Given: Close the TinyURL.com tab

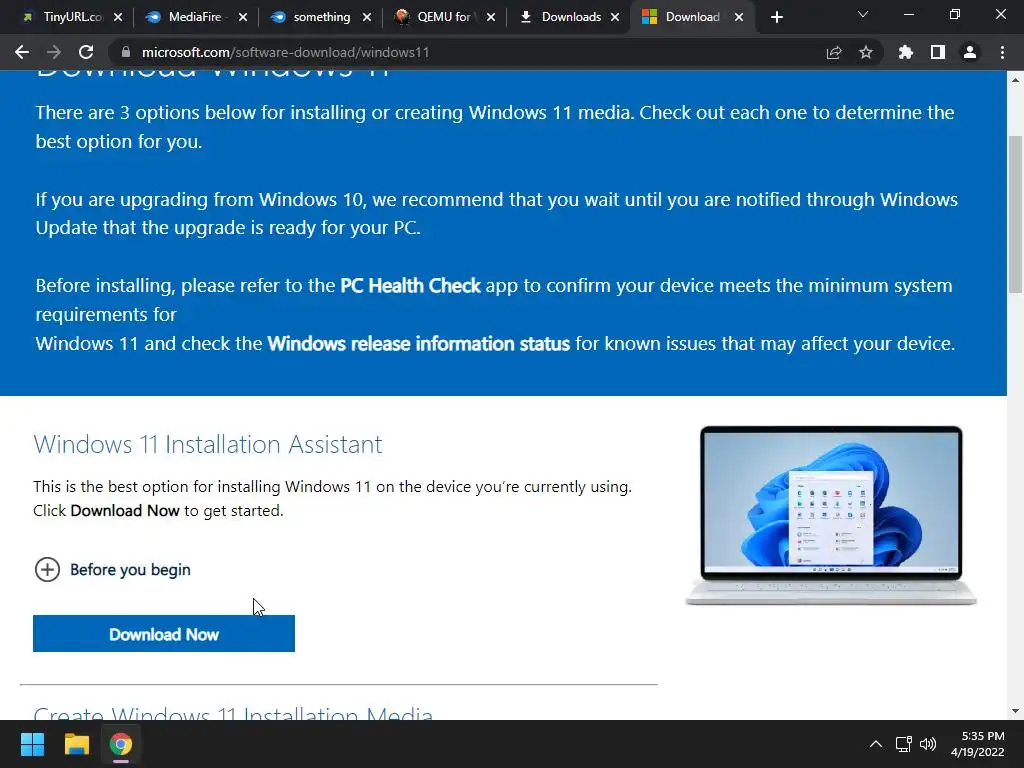Looking at the screenshot, I should tap(118, 17).
